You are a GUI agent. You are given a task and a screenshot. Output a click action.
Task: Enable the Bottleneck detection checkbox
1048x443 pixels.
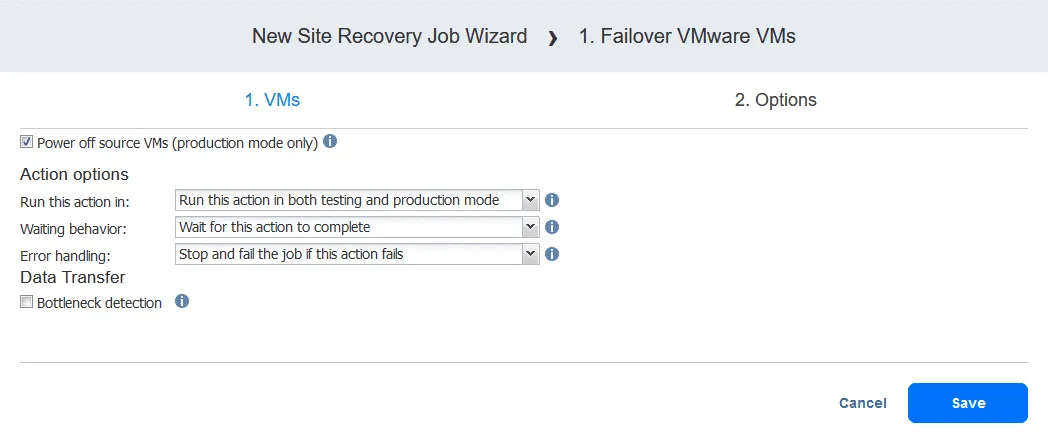click(x=27, y=302)
